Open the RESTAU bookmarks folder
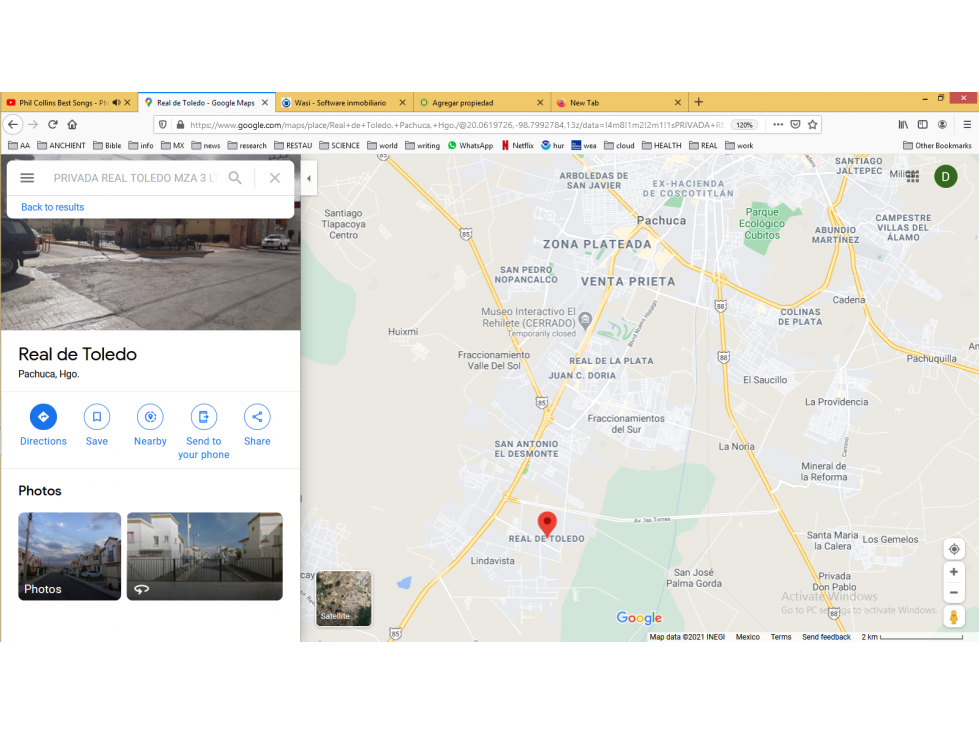The image size is (979, 734). click(293, 145)
